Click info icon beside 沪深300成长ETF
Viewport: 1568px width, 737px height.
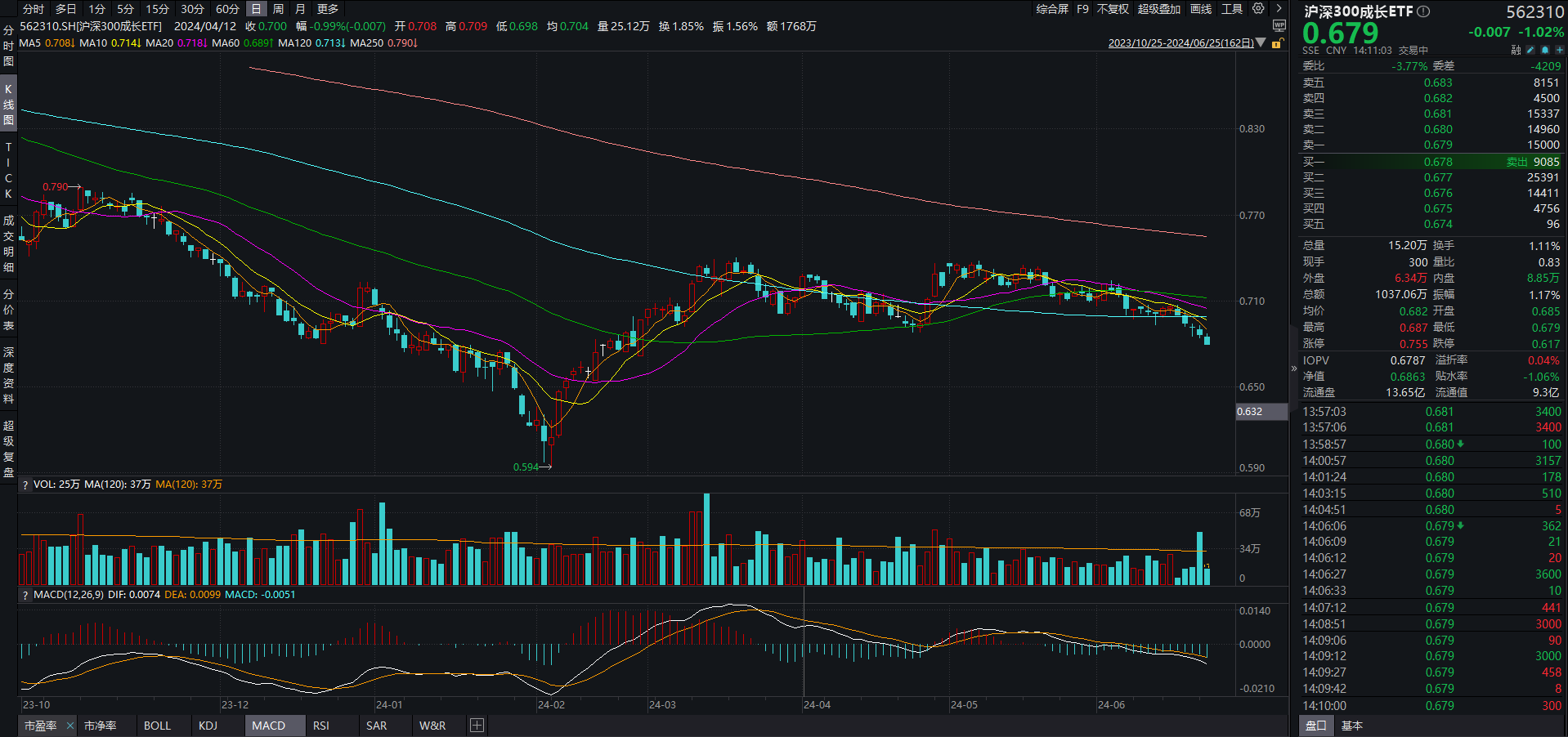click(1423, 11)
